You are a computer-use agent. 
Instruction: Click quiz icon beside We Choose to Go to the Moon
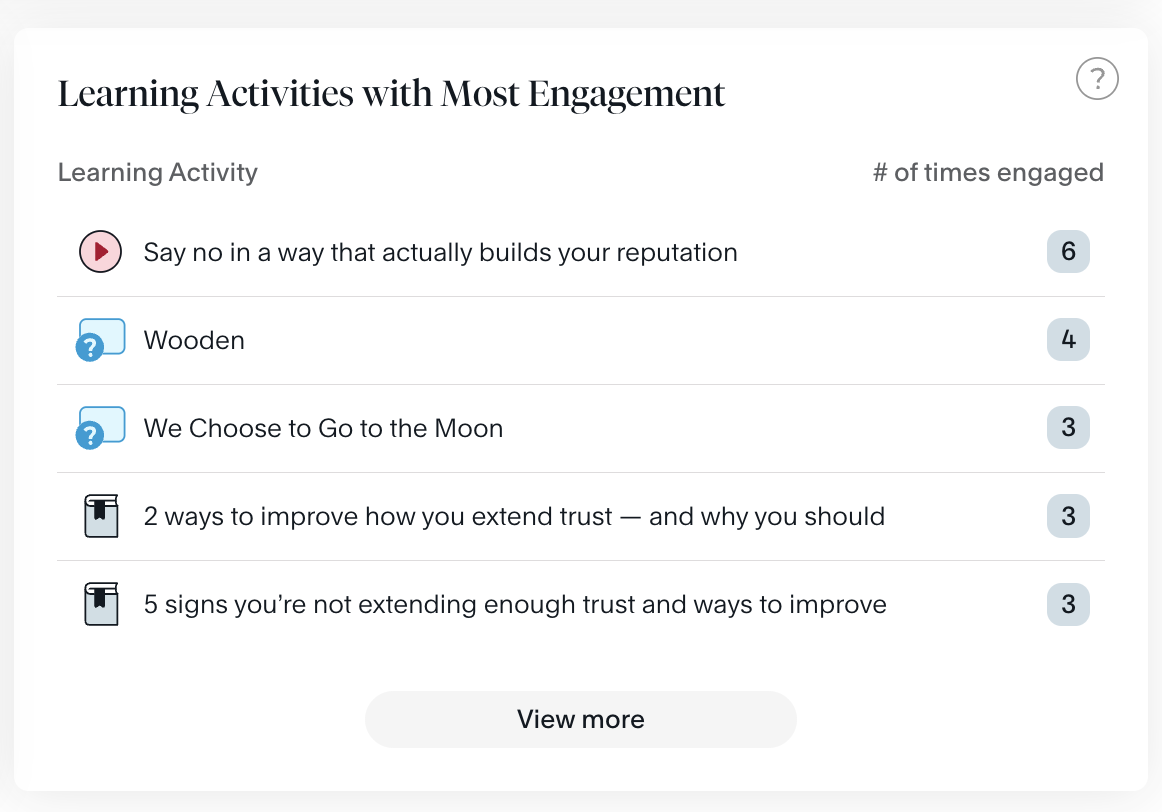101,428
